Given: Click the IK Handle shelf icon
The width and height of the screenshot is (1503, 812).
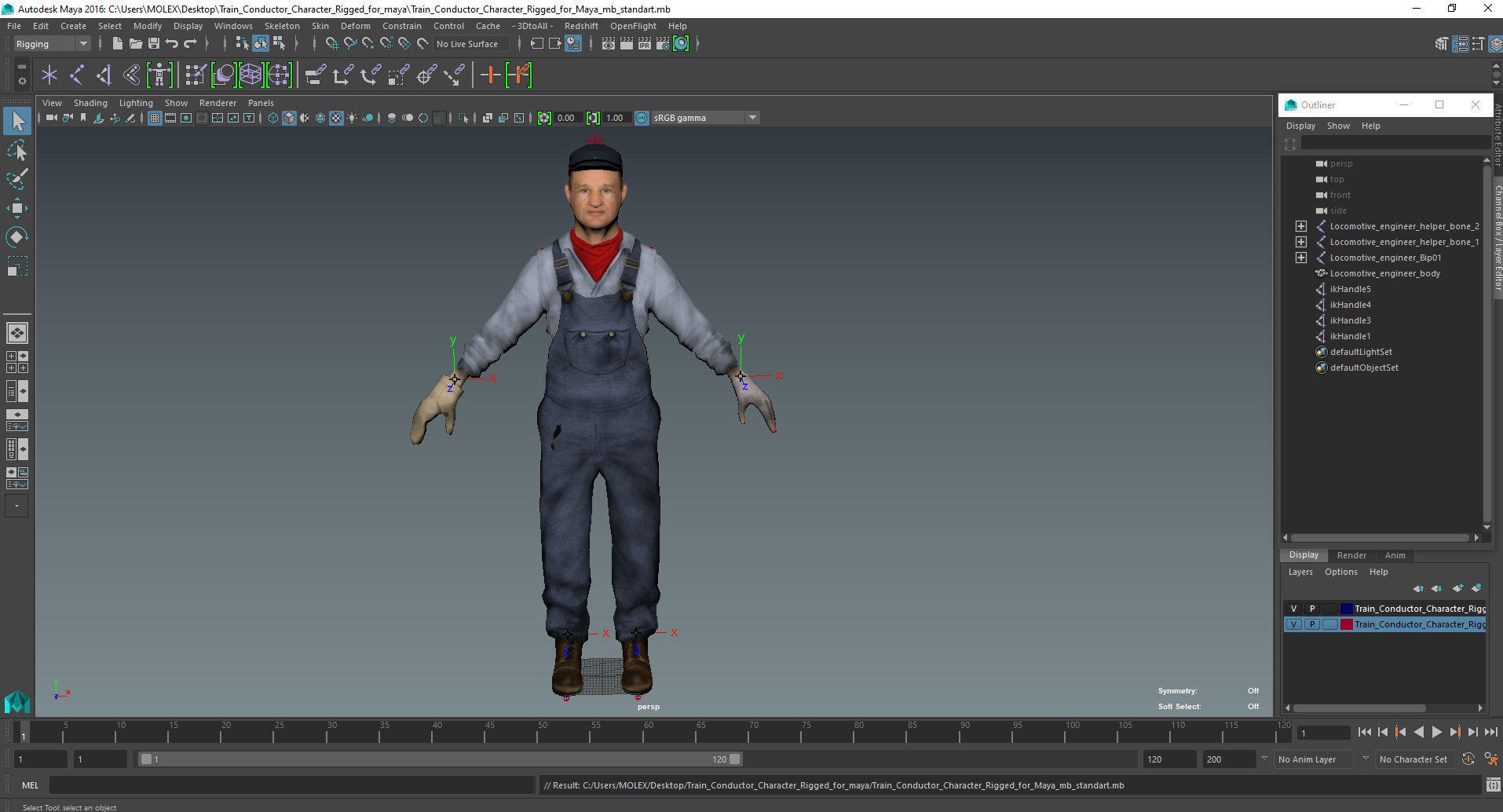Looking at the screenshot, I should pyautogui.click(x=104, y=75).
